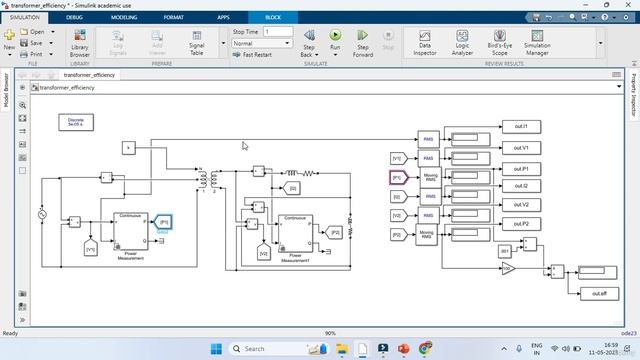Viewport: 640px width, 360px height.
Task: Open the Simulation Manager
Action: [537, 43]
